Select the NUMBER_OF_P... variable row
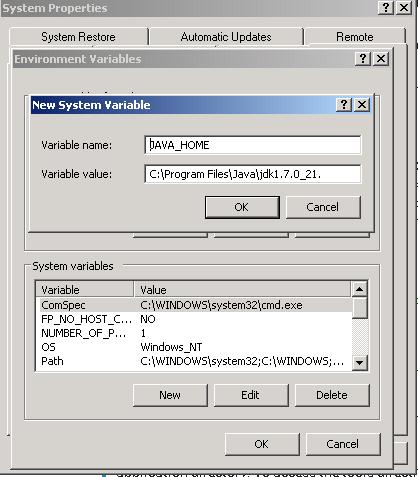Viewport: 418px width, 477px height. click(193, 333)
